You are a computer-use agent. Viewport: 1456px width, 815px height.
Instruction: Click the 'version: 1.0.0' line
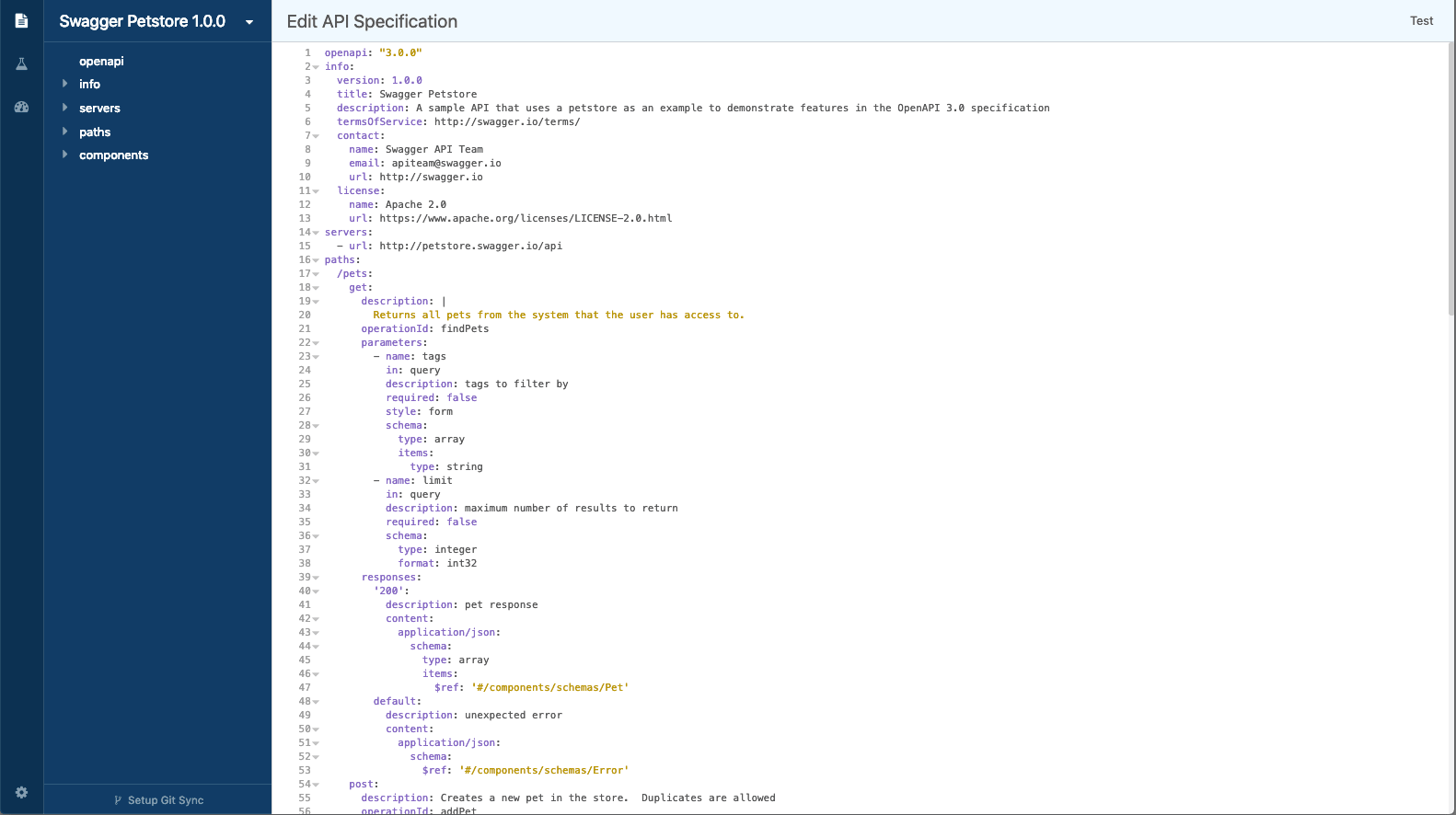379,80
